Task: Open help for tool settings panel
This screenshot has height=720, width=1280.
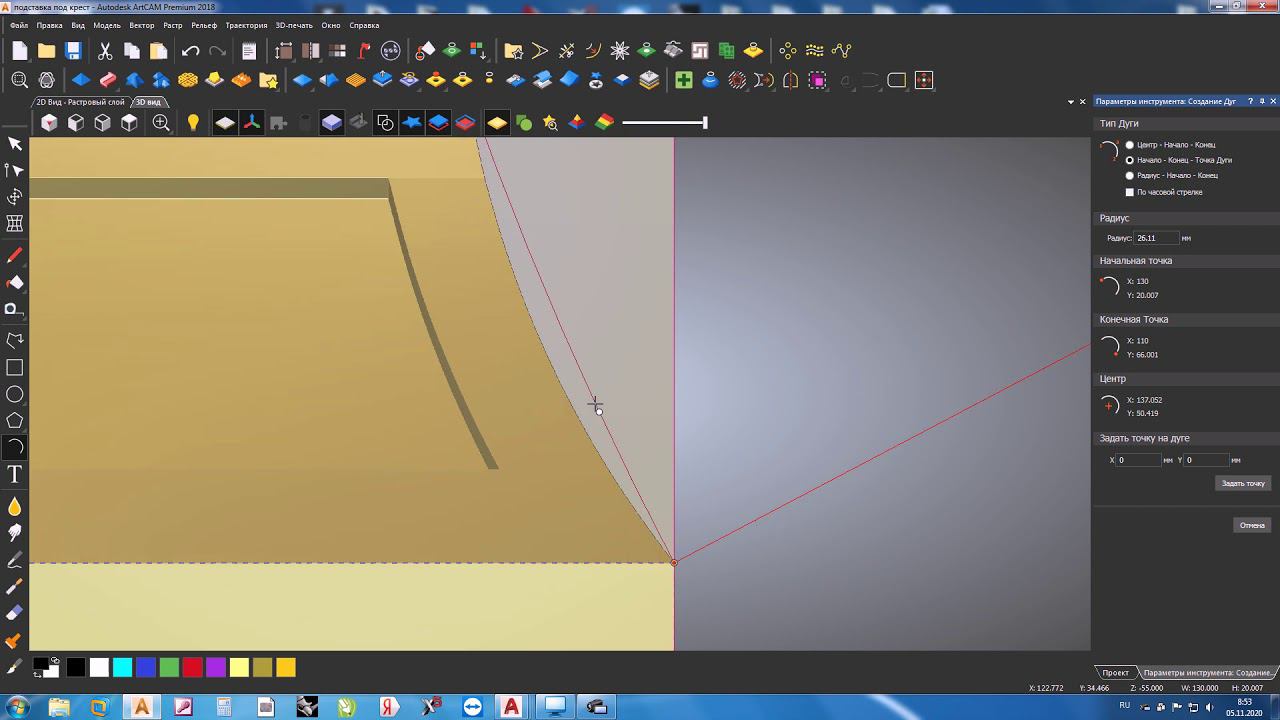Action: pos(1251,101)
